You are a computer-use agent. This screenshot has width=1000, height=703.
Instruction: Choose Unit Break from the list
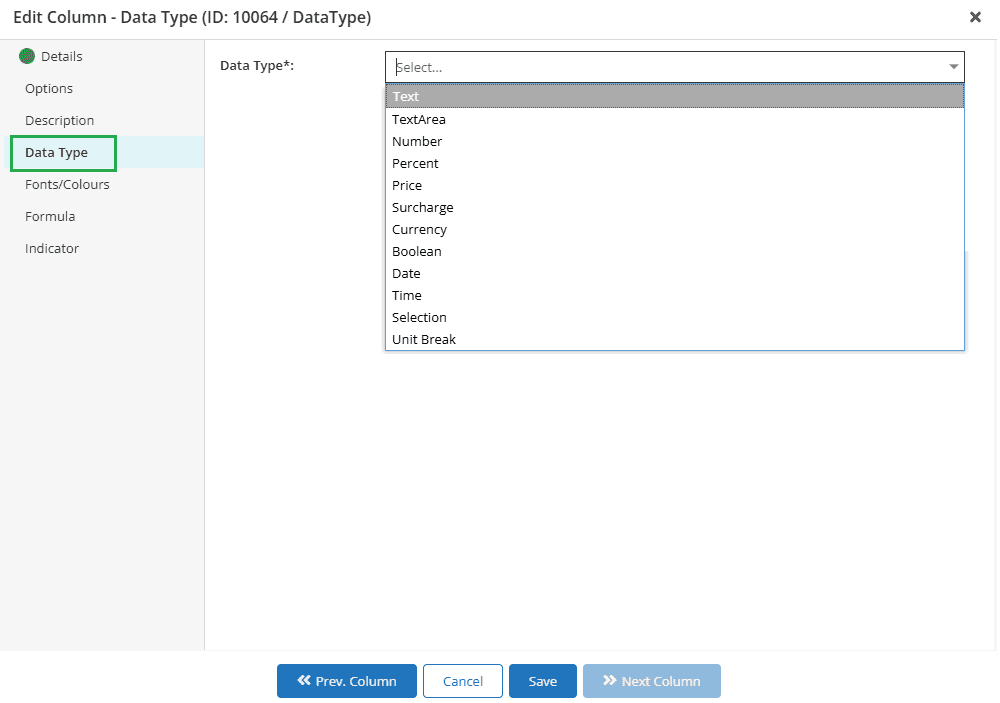[675, 339]
